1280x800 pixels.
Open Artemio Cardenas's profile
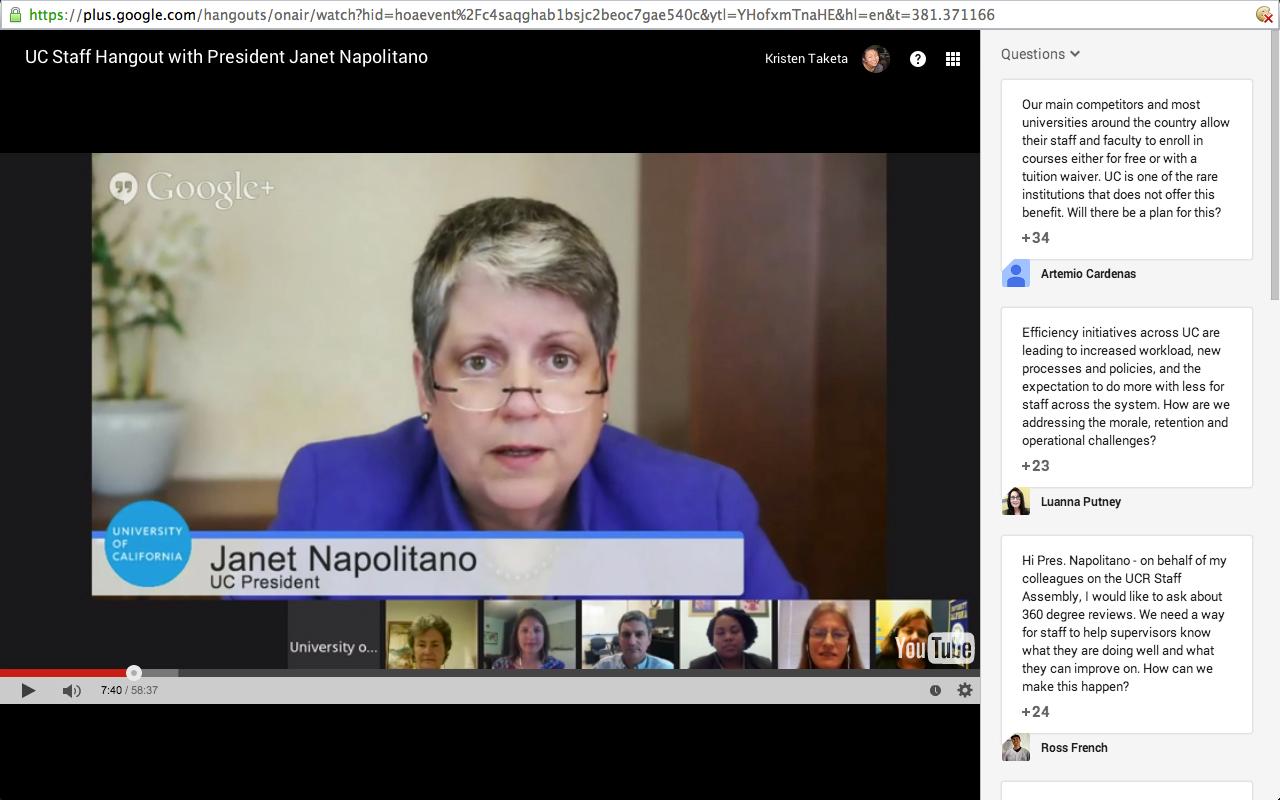(x=1087, y=274)
